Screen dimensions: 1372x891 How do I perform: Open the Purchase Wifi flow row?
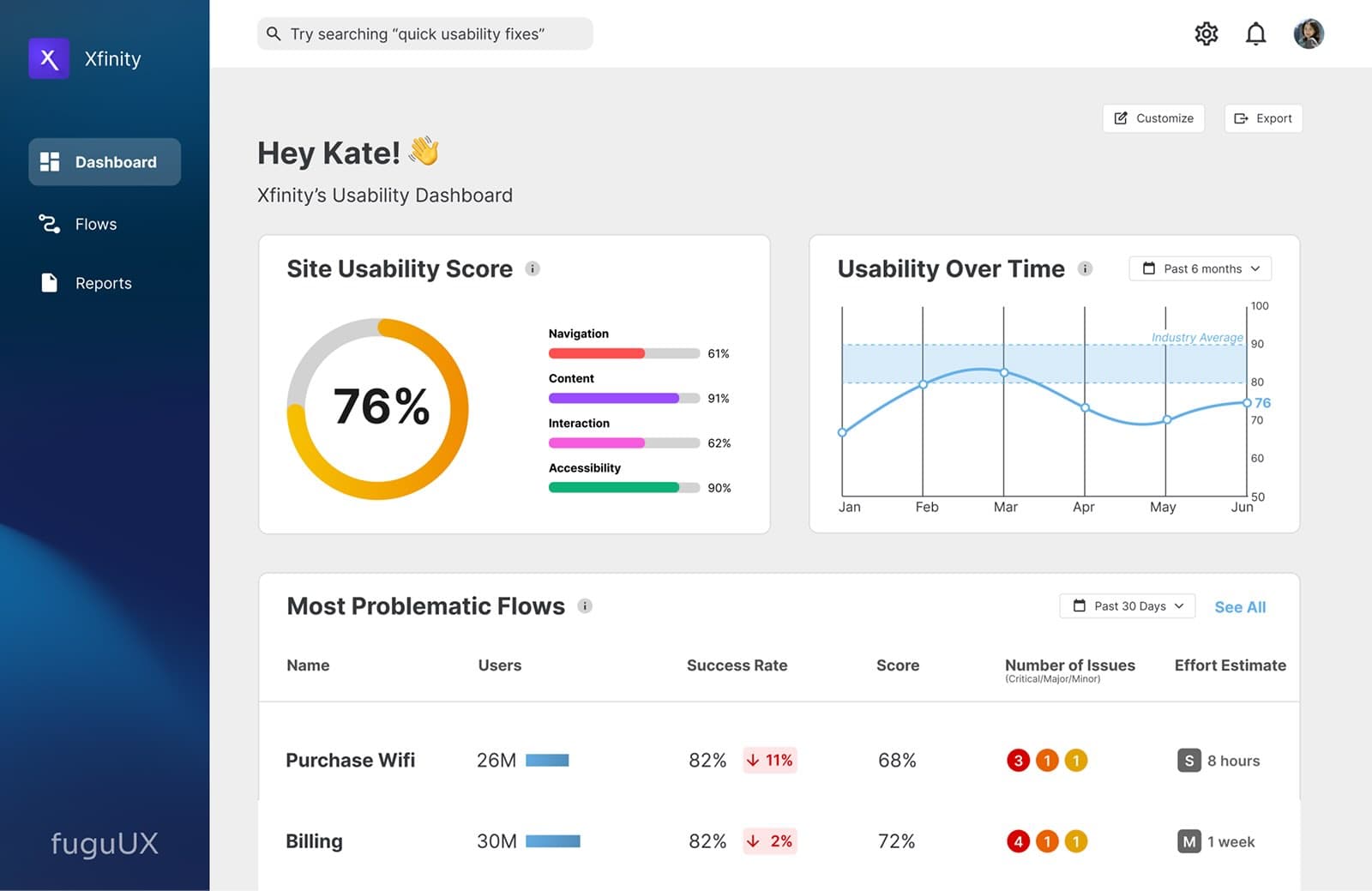pos(779,760)
